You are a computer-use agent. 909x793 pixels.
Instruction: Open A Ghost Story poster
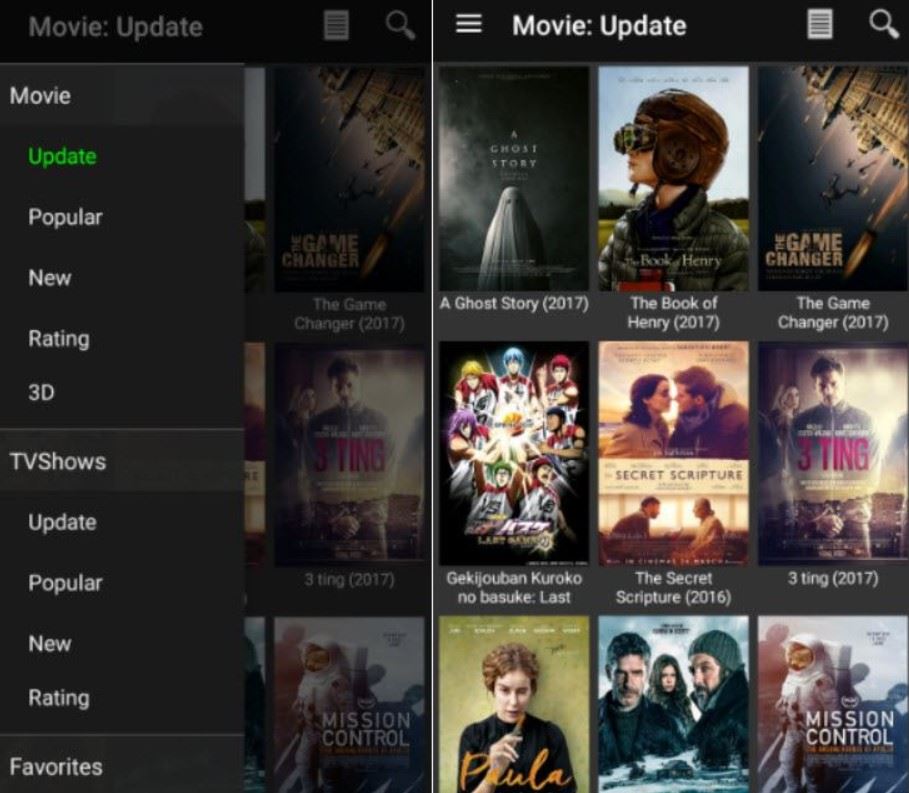click(514, 179)
